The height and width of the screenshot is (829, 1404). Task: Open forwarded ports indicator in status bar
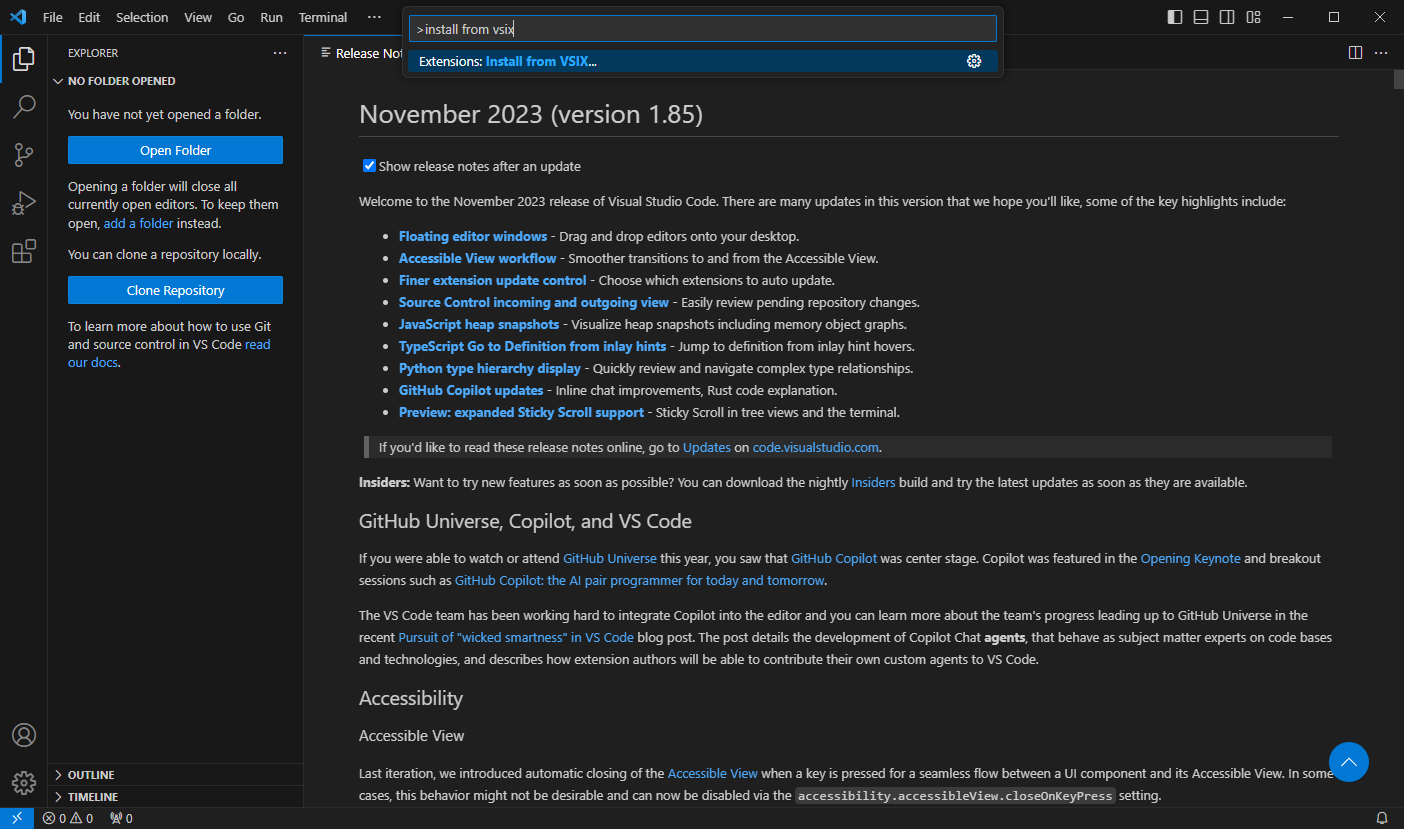coord(121,818)
